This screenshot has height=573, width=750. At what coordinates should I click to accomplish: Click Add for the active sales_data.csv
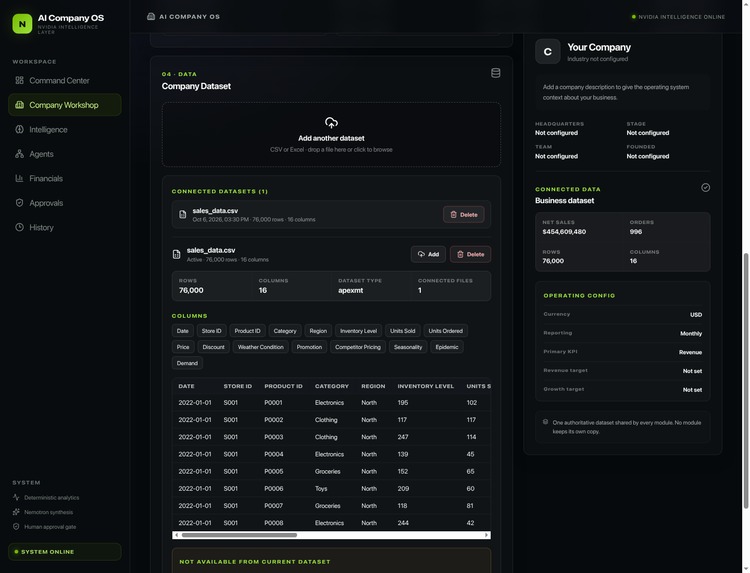click(428, 254)
